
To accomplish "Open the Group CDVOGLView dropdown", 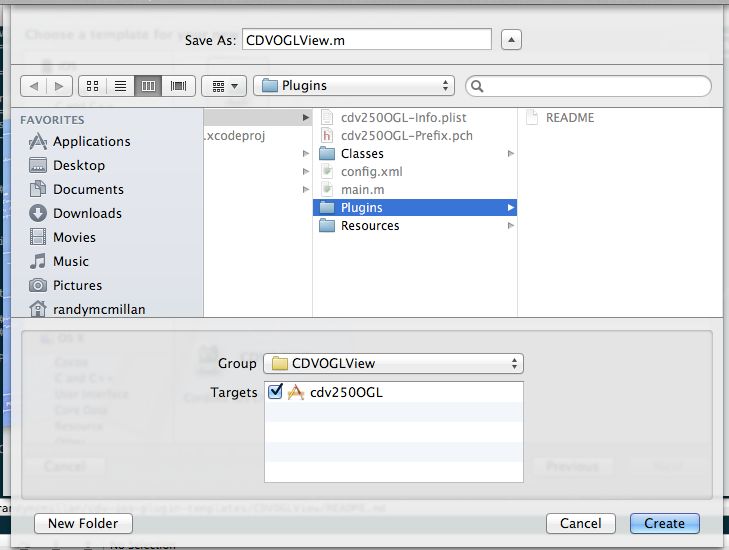I will [393, 364].
